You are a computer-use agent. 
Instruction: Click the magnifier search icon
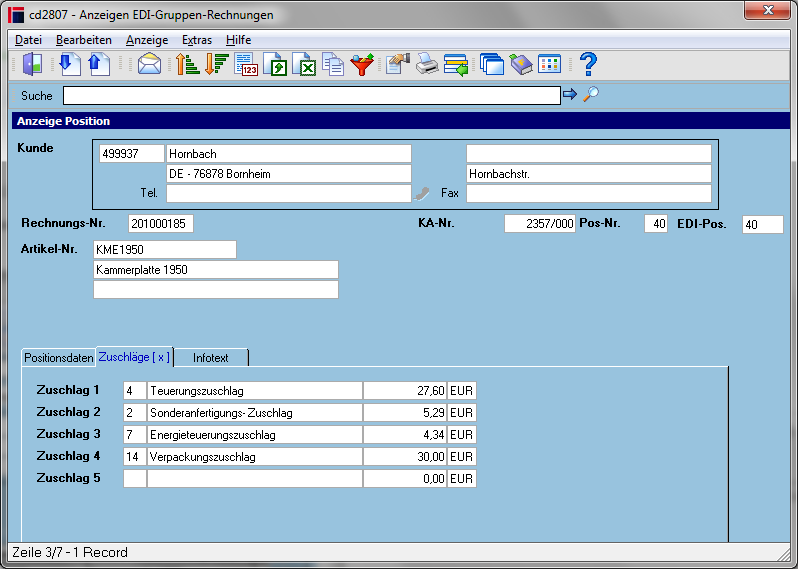click(591, 94)
